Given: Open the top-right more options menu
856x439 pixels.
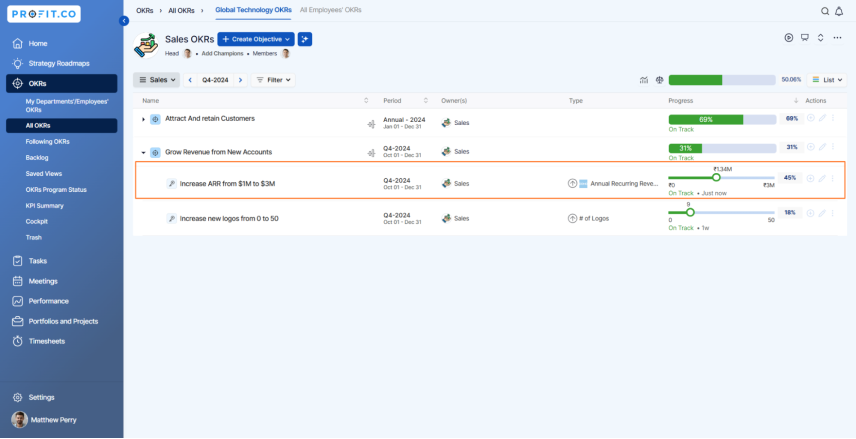Looking at the screenshot, I should point(837,38).
